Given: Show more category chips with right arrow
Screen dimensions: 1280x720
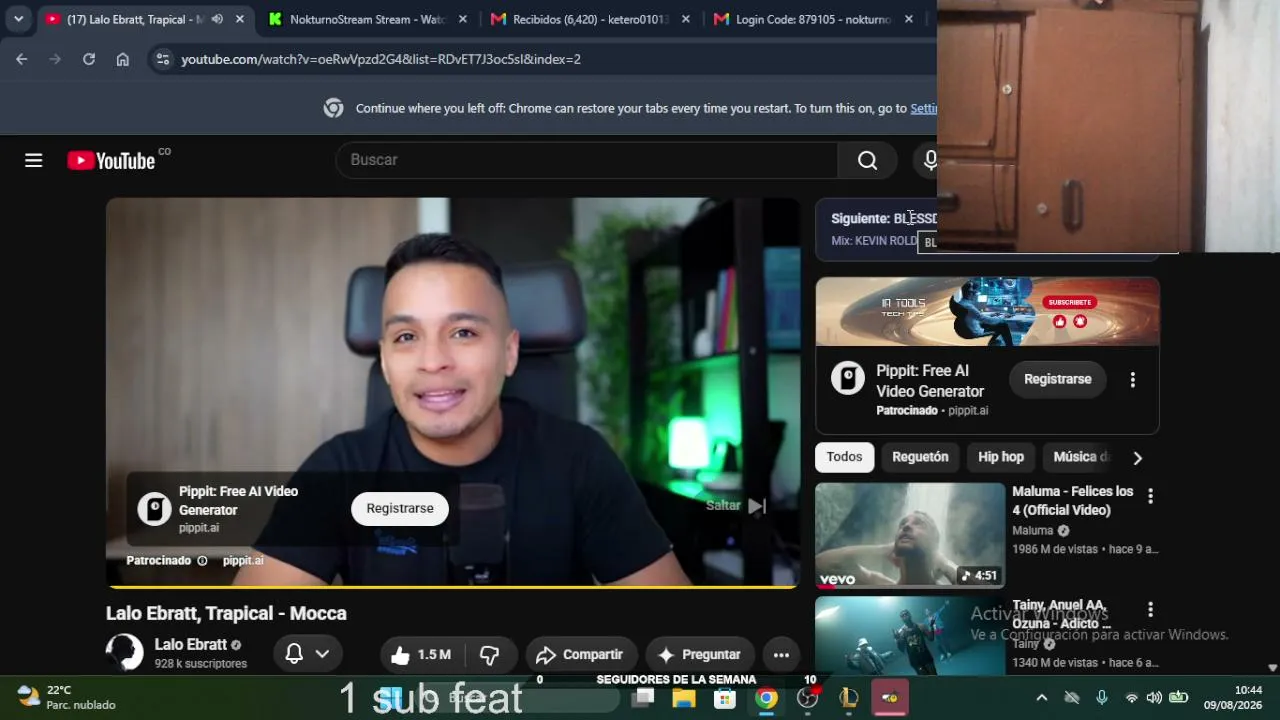Looking at the screenshot, I should [x=1137, y=458].
